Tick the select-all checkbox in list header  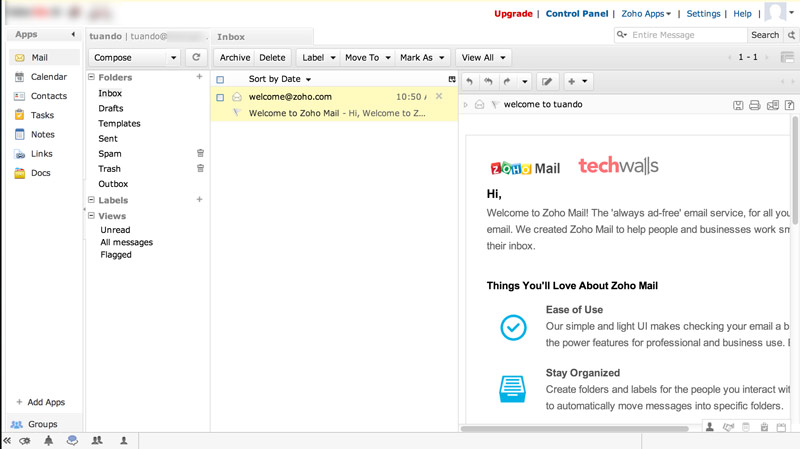click(x=220, y=80)
